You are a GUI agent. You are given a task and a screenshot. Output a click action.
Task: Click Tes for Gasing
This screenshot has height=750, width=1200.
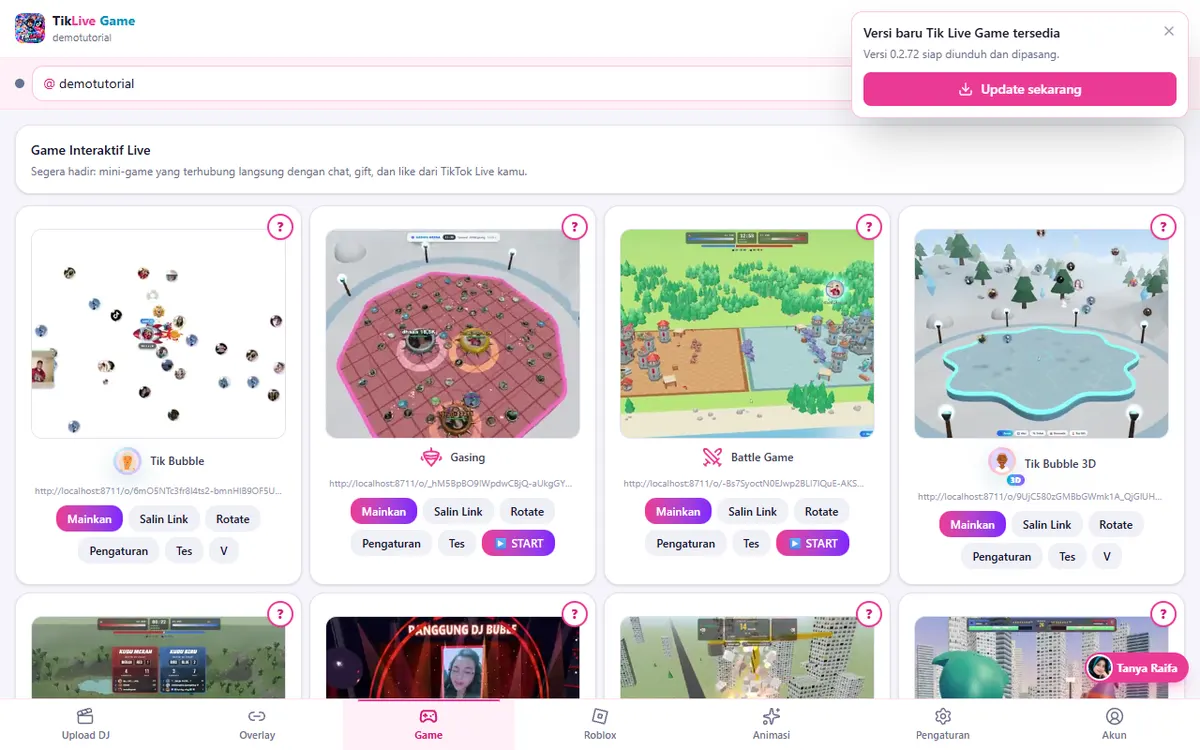point(457,543)
